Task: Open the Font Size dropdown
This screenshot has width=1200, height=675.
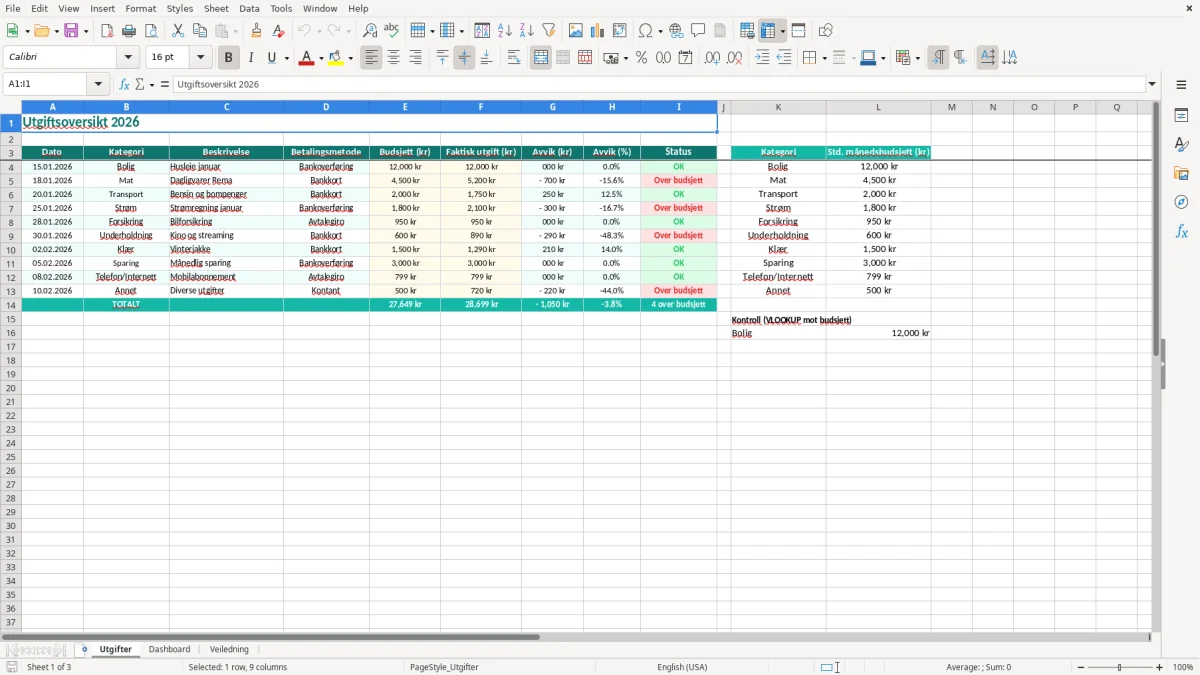Action: click(200, 58)
